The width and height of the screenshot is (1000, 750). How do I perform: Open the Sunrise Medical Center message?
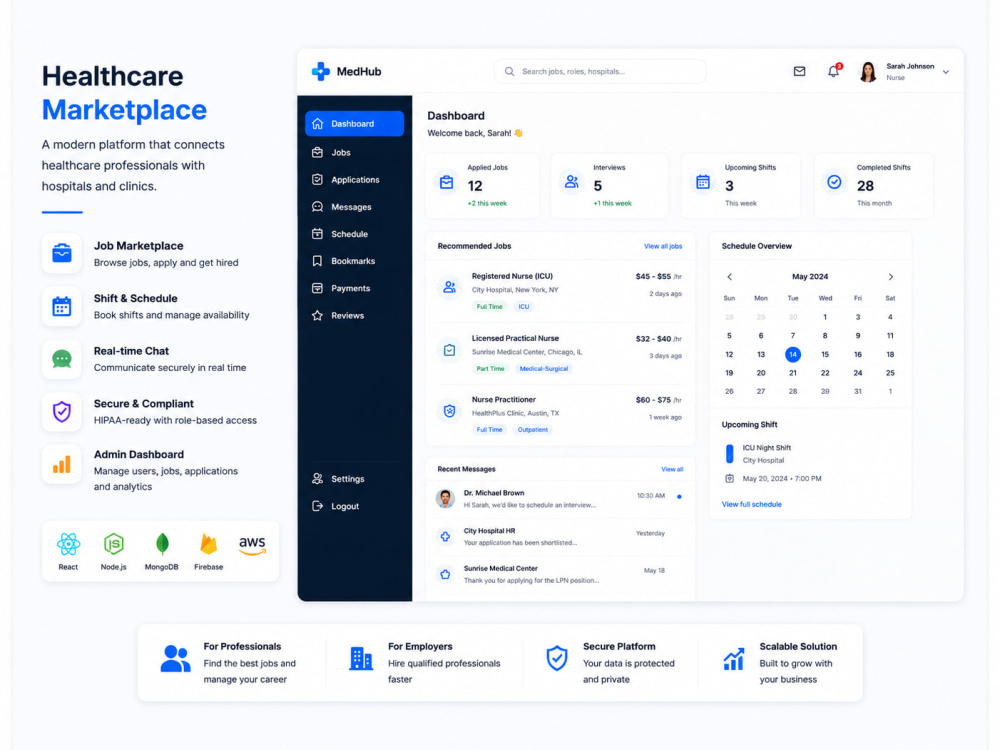(x=560, y=575)
